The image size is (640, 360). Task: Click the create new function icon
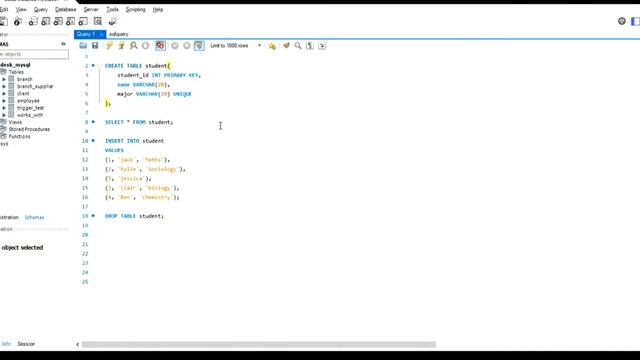click(83, 22)
